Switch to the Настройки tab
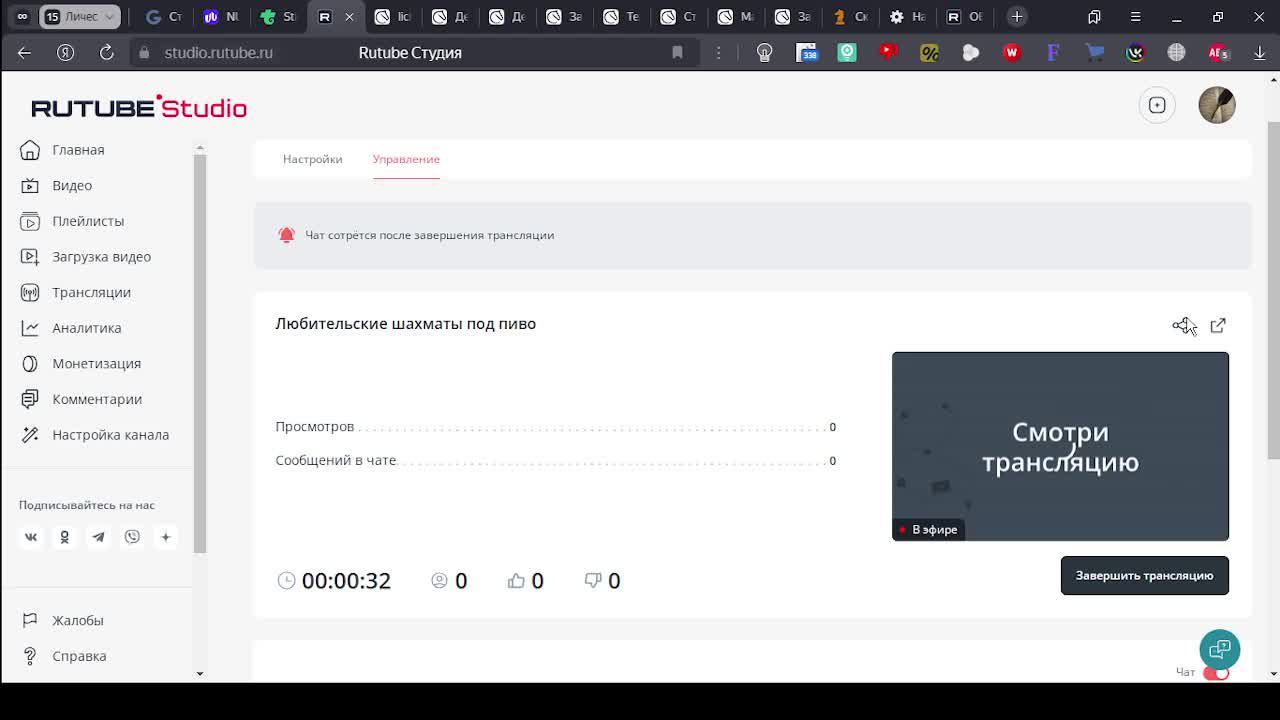1280x720 pixels. pyautogui.click(x=312, y=159)
